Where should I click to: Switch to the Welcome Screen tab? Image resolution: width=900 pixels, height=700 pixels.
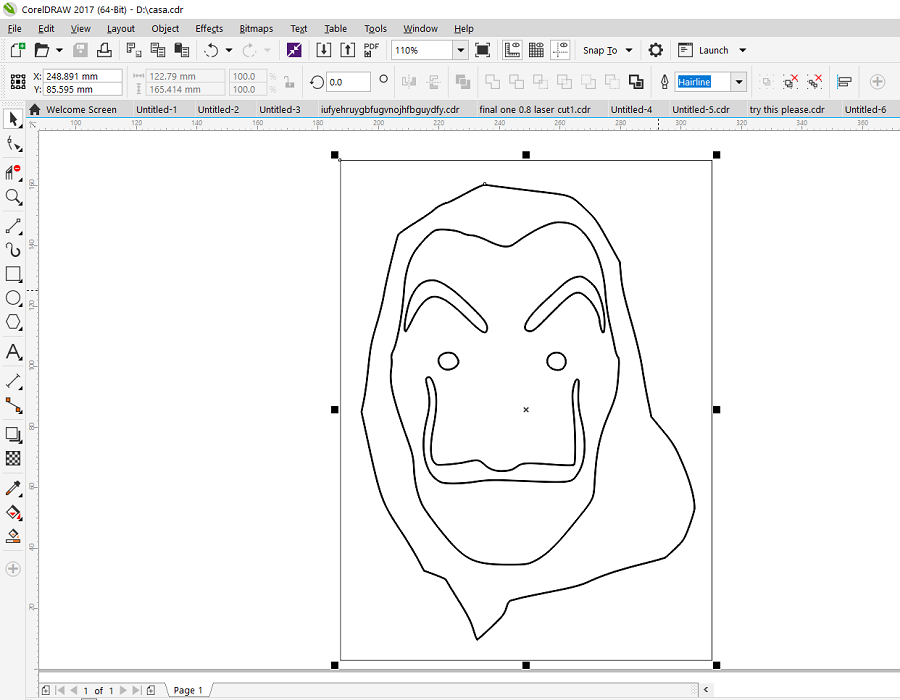[x=82, y=110]
